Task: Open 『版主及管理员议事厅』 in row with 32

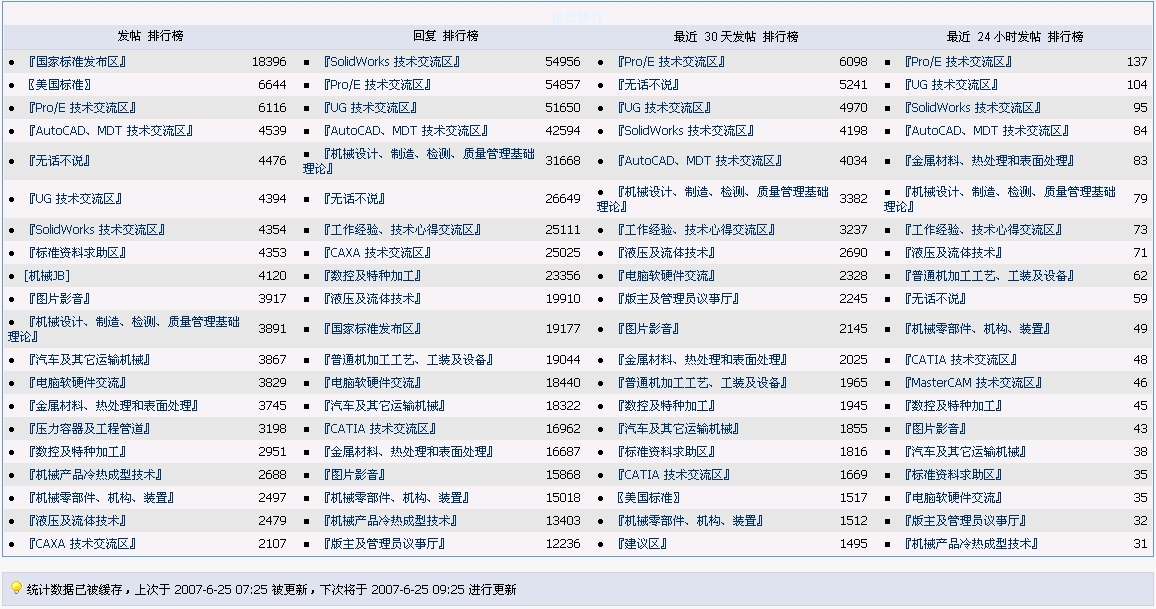Action: pyautogui.click(x=966, y=521)
